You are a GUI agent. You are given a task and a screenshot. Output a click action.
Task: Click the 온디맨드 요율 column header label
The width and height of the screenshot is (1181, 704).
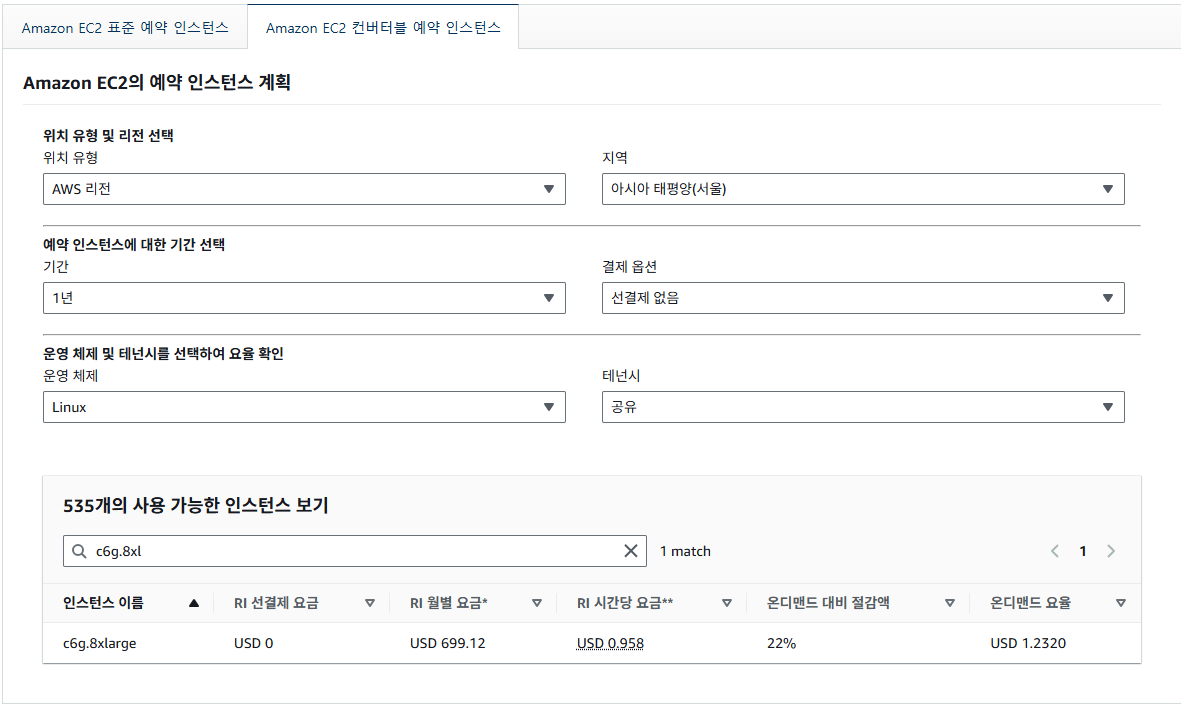pyautogui.click(x=1030, y=603)
